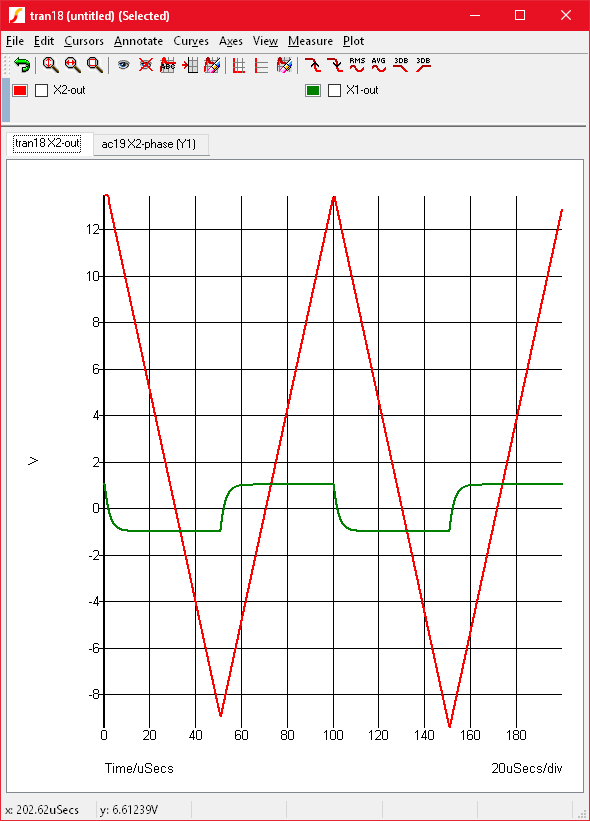
Task: Check the X1-out curve checkbox
Action: point(335,91)
